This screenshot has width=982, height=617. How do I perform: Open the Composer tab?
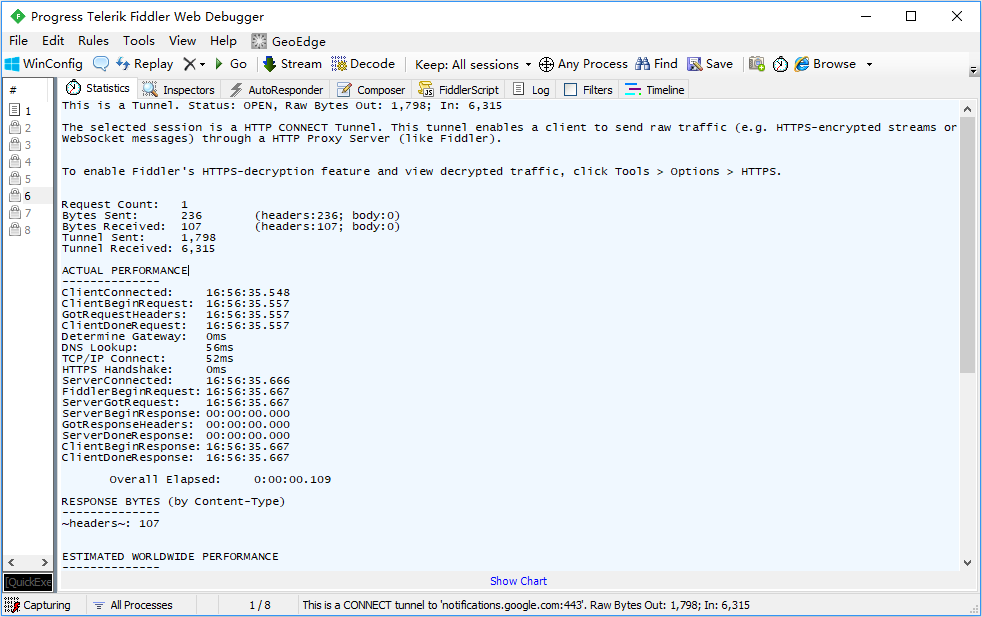tap(371, 90)
